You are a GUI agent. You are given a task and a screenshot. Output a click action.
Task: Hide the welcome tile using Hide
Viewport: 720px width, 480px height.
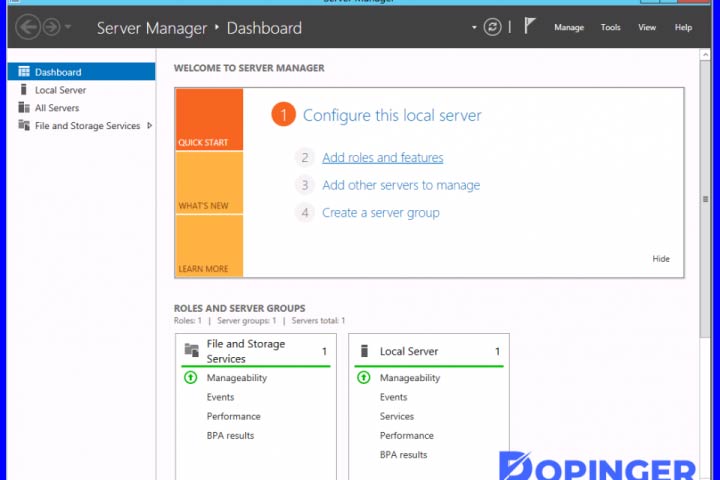coord(661,259)
